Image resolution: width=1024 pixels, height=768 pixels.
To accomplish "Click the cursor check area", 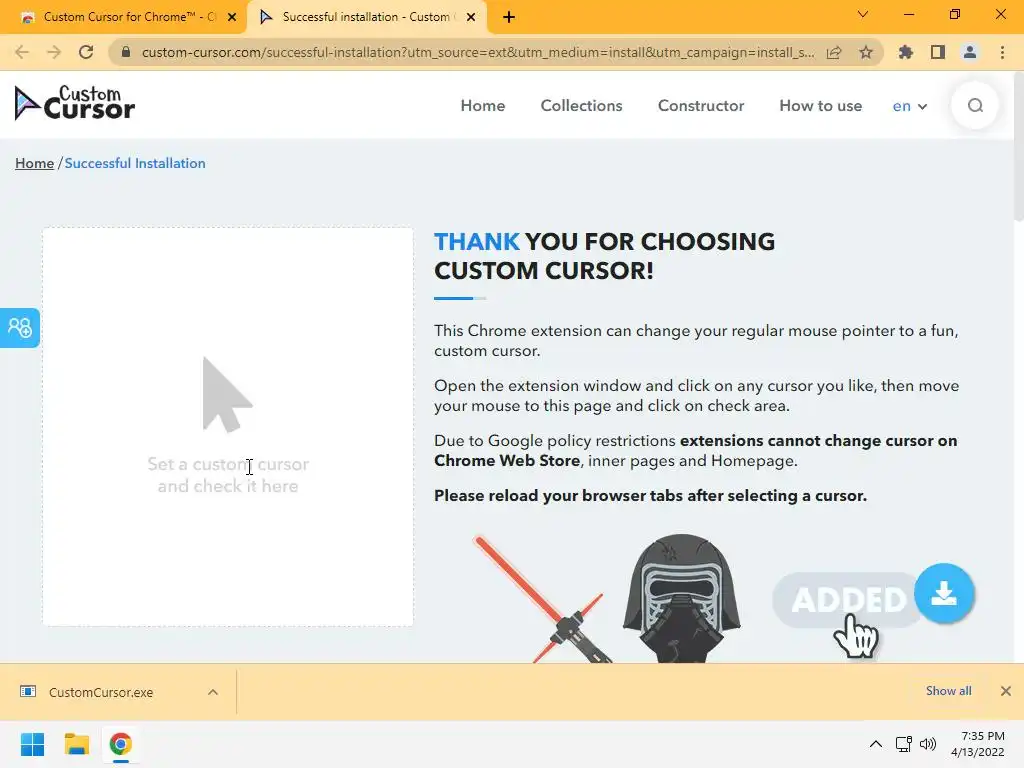I will 228,427.
